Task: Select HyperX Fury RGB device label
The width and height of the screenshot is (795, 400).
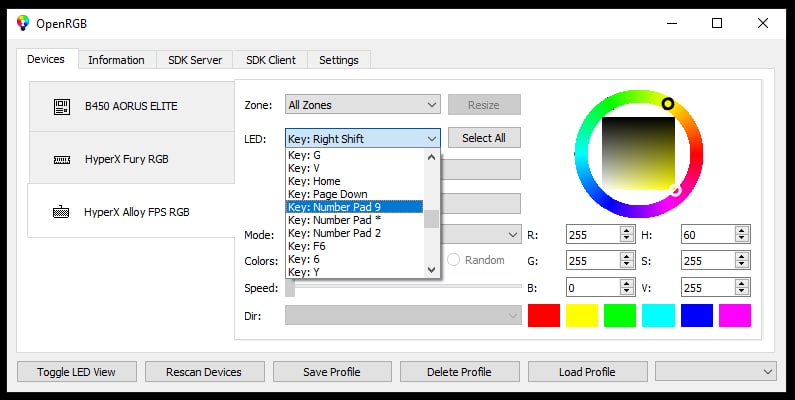Action: (x=127, y=159)
